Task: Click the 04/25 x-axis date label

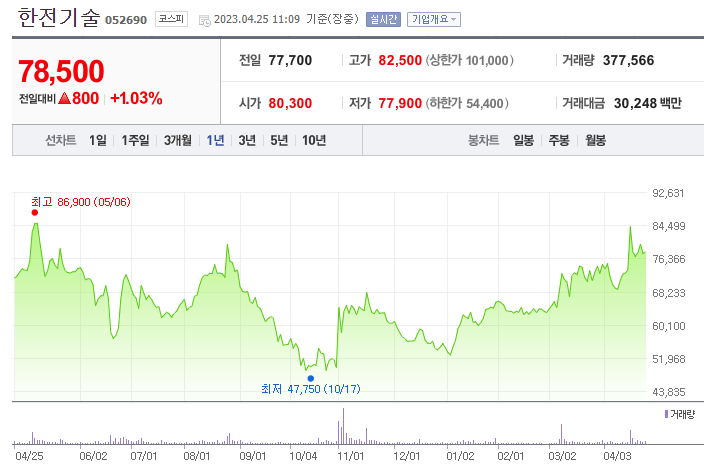Action: [x=29, y=456]
